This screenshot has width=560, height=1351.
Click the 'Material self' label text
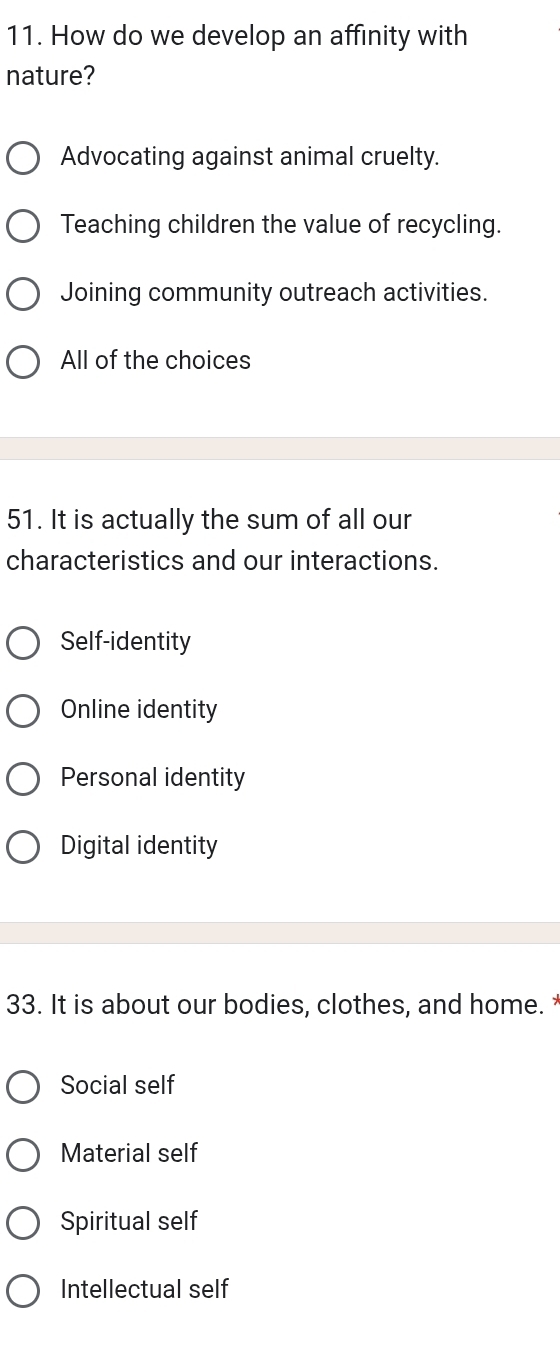click(129, 1154)
